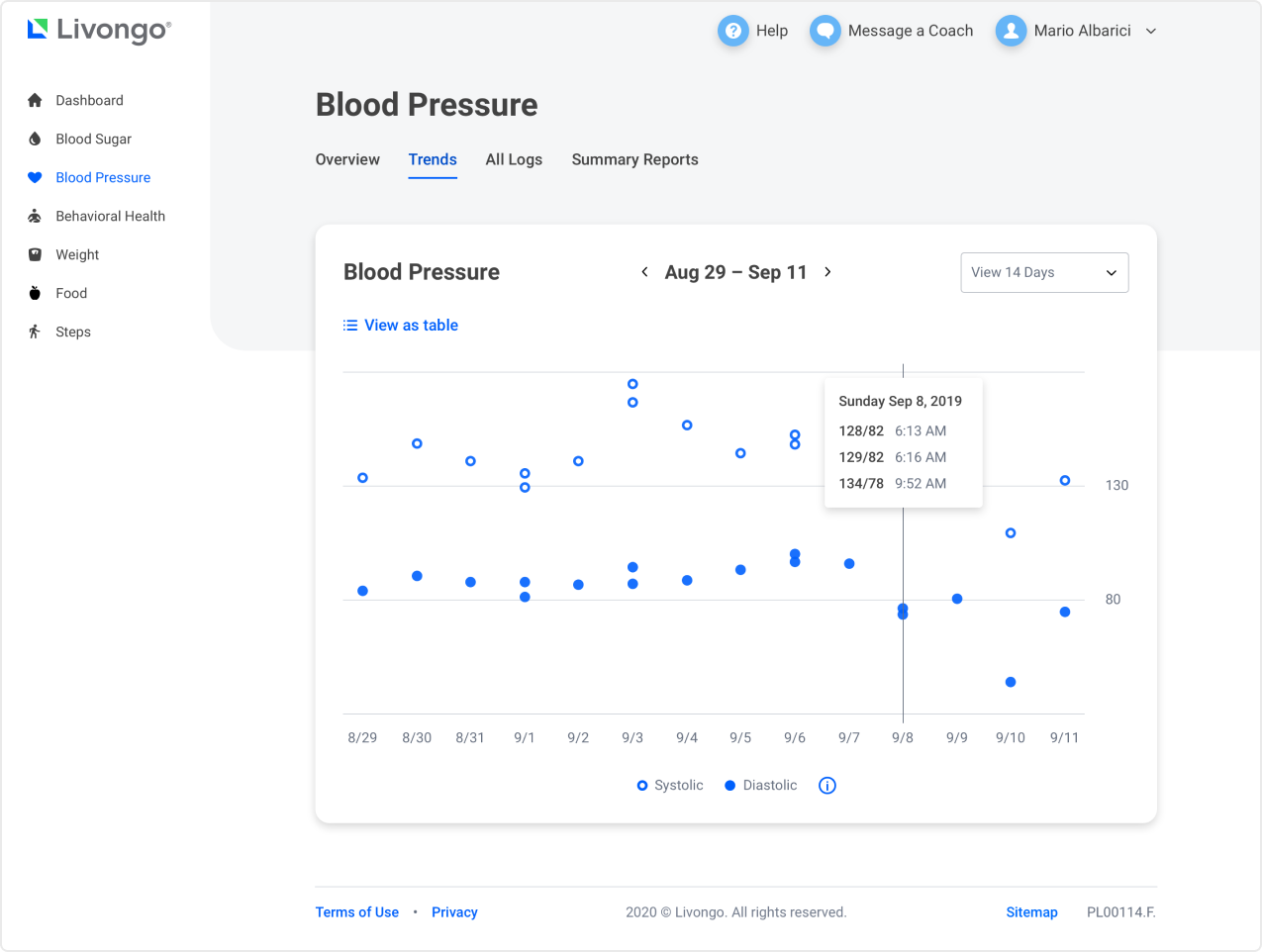The width and height of the screenshot is (1262, 952).
Task: Click the Dashboard home icon
Action: [x=35, y=100]
